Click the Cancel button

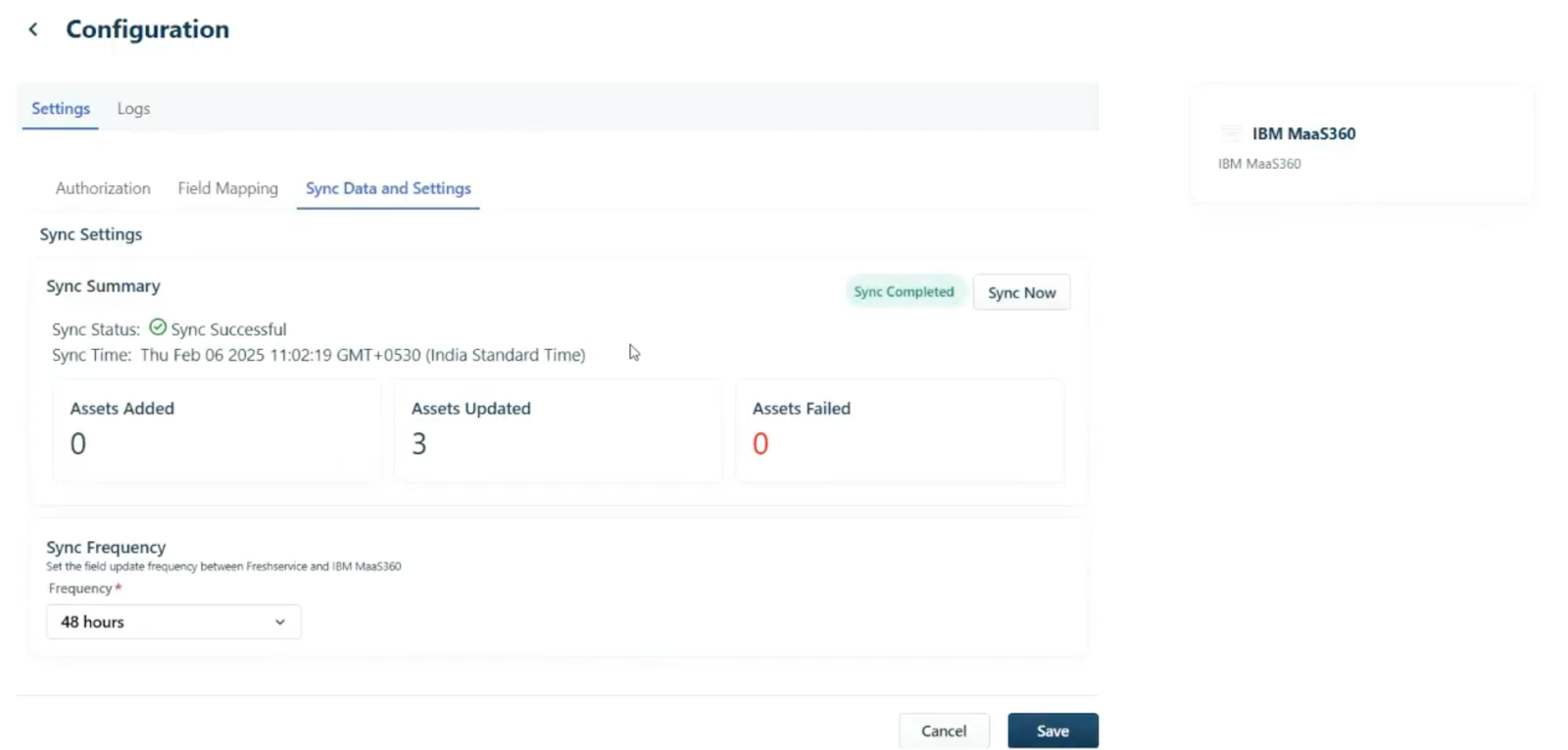(x=944, y=730)
